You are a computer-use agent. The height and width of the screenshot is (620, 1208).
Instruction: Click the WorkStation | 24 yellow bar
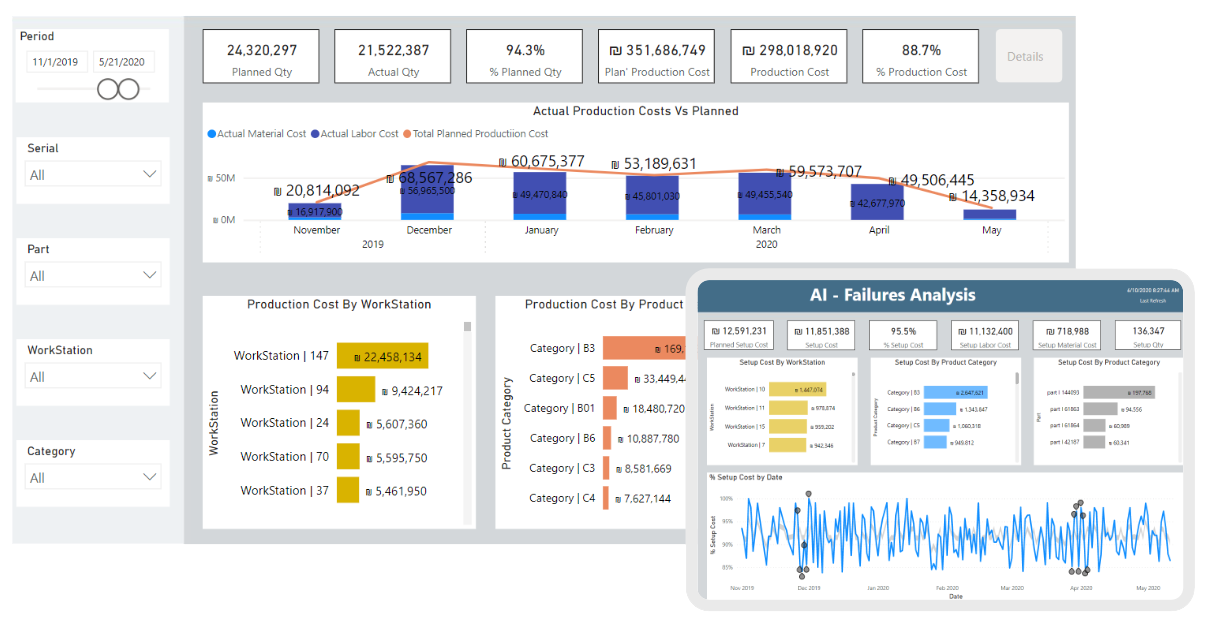(348, 423)
